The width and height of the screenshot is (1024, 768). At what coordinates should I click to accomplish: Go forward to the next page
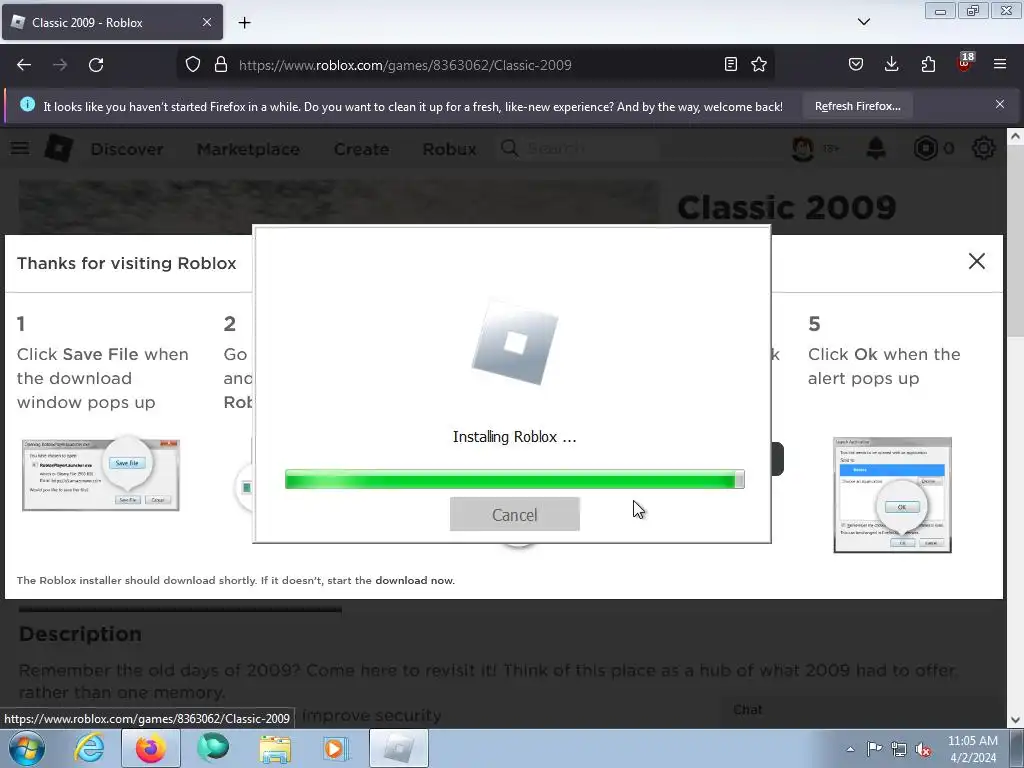[60, 65]
